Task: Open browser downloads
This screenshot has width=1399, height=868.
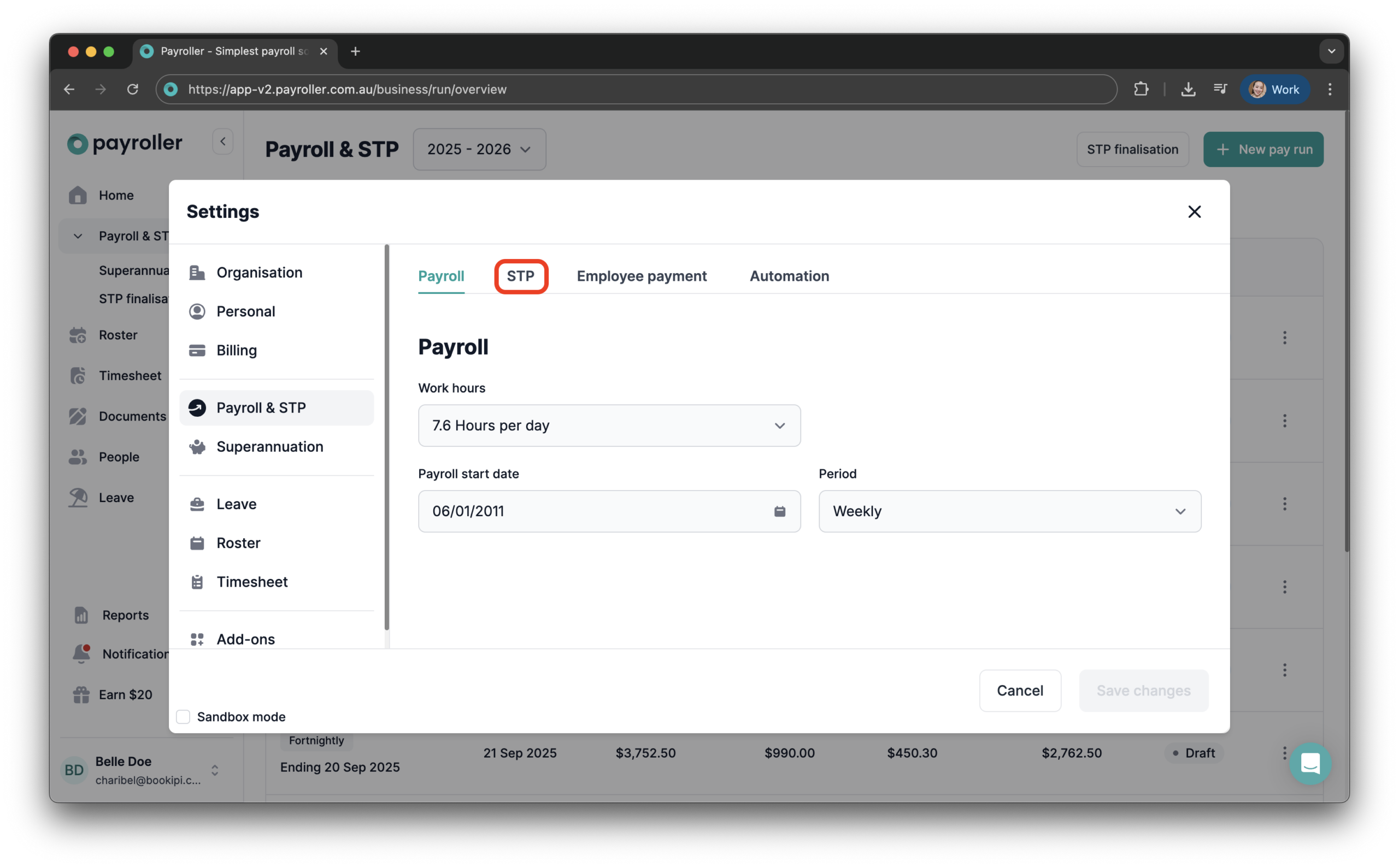Action: (1188, 90)
